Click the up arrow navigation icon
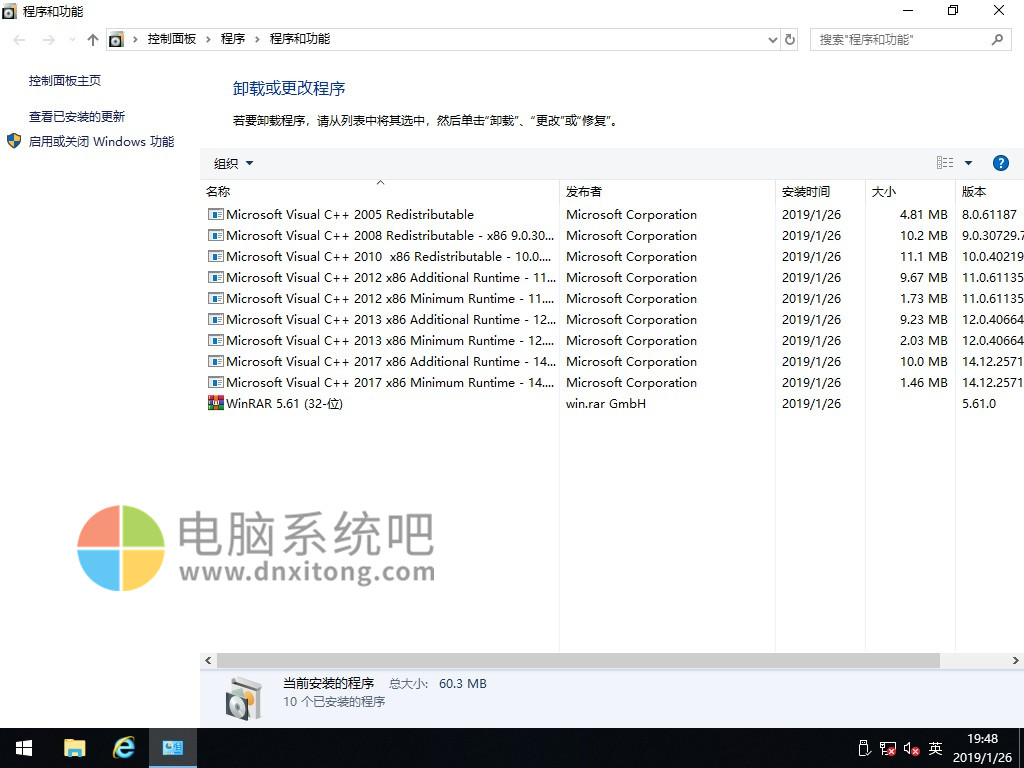The image size is (1024, 768). pos(93,40)
